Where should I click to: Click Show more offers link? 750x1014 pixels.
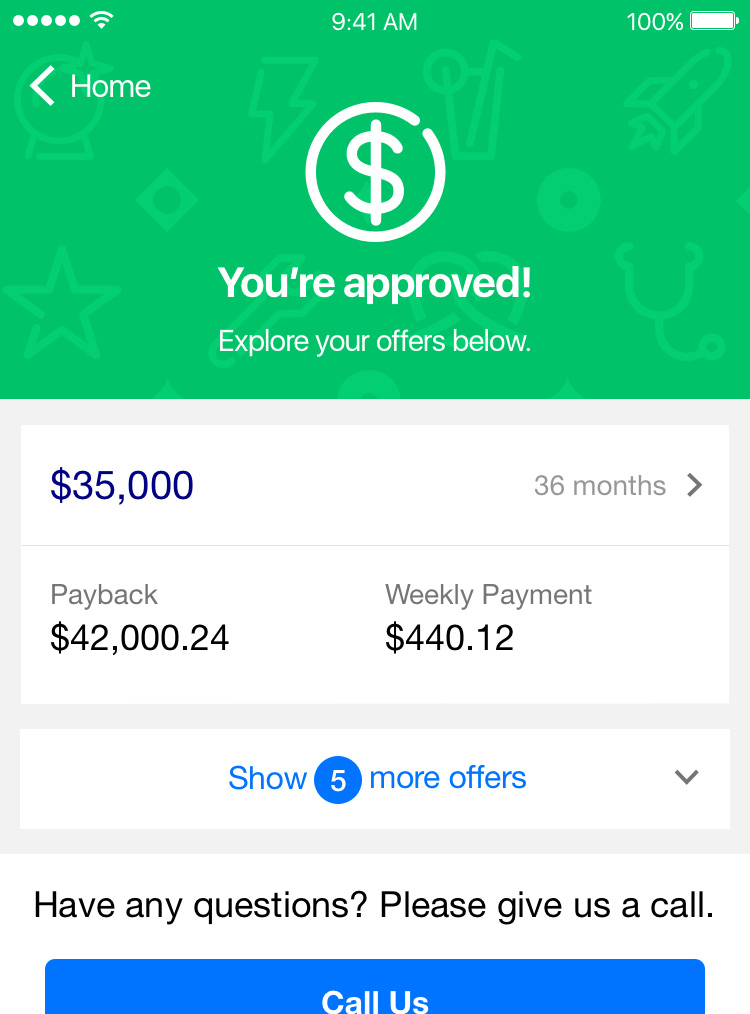click(x=377, y=779)
